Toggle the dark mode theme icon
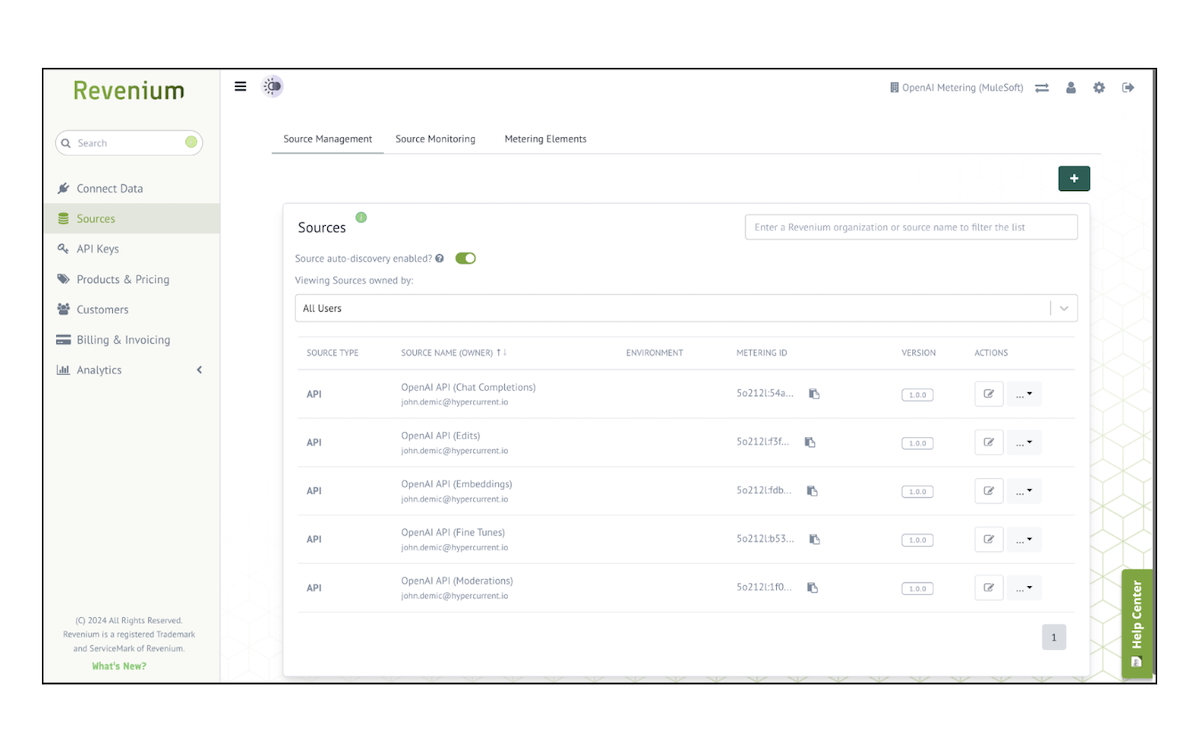Viewport: 1200px width, 749px height. [x=273, y=87]
